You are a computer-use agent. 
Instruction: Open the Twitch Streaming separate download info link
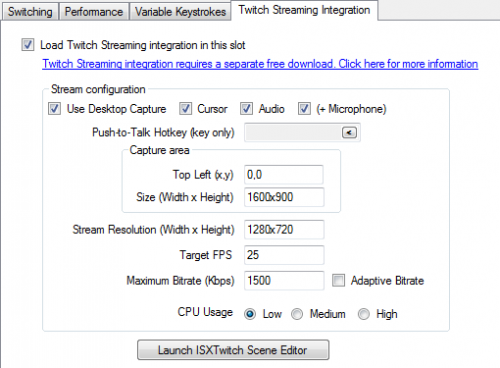(260, 64)
